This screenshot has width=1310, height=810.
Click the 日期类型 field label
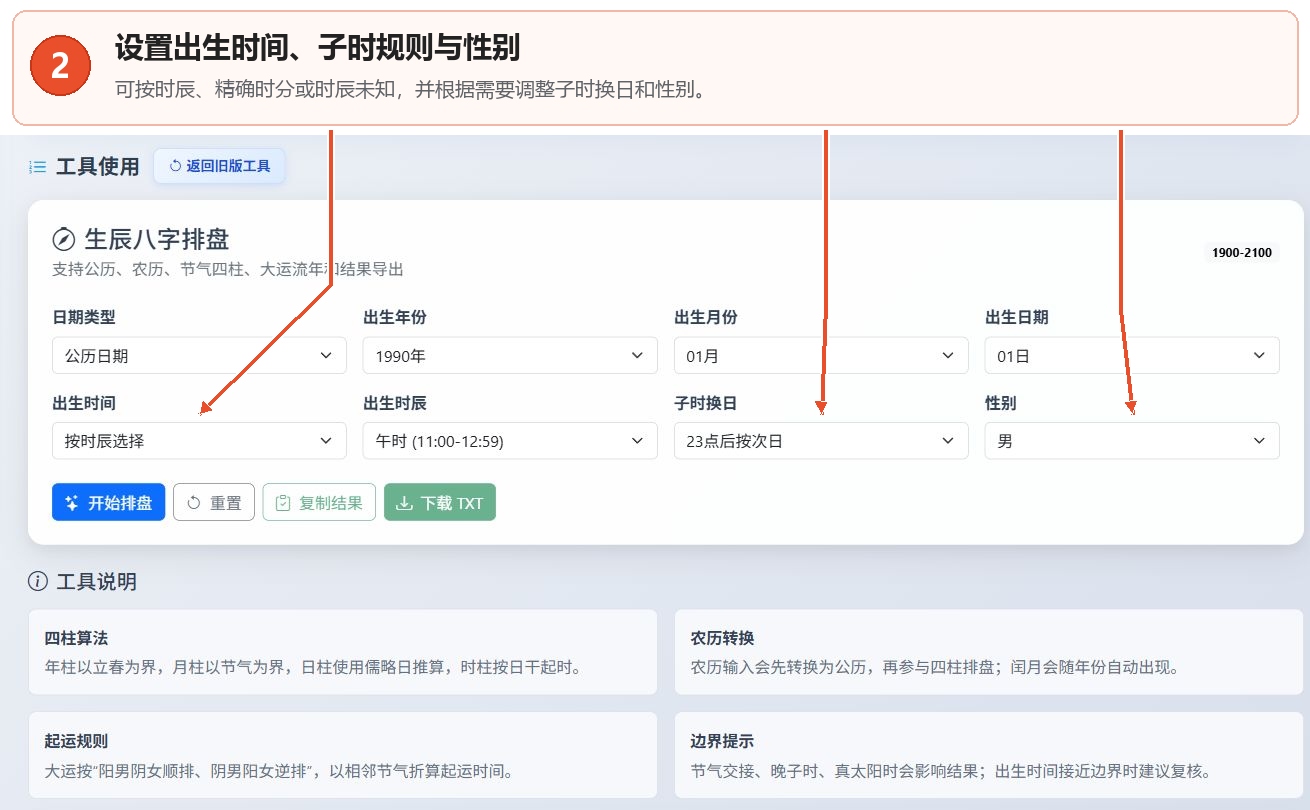click(84, 317)
